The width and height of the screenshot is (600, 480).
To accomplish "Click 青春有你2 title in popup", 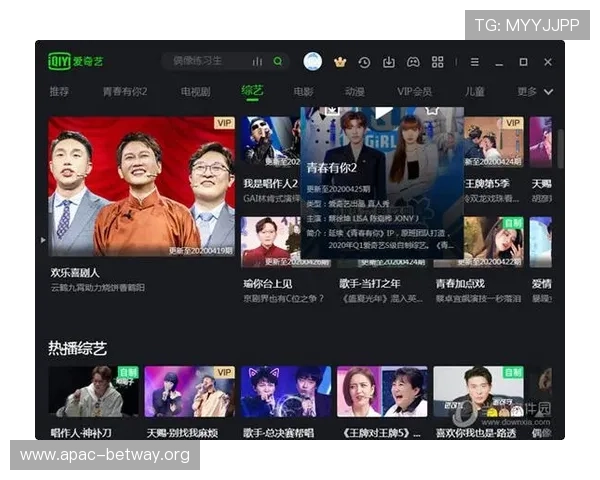I will point(332,168).
